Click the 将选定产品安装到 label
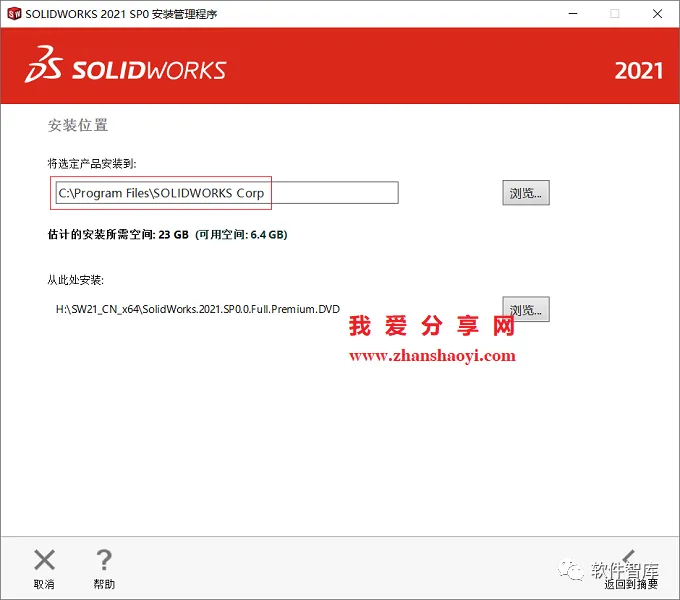 [x=92, y=164]
